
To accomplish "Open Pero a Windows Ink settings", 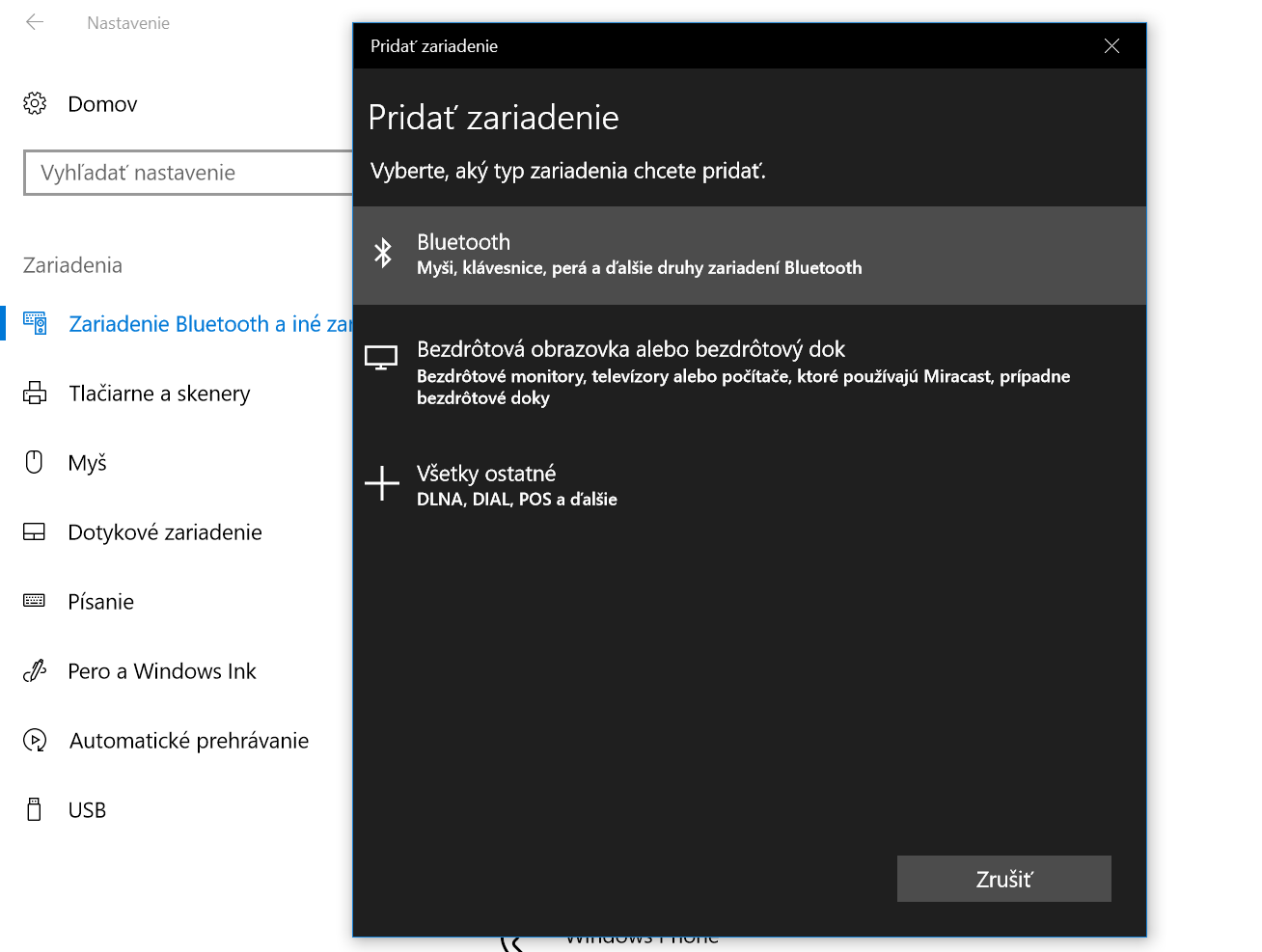I will pyautogui.click(x=162, y=671).
